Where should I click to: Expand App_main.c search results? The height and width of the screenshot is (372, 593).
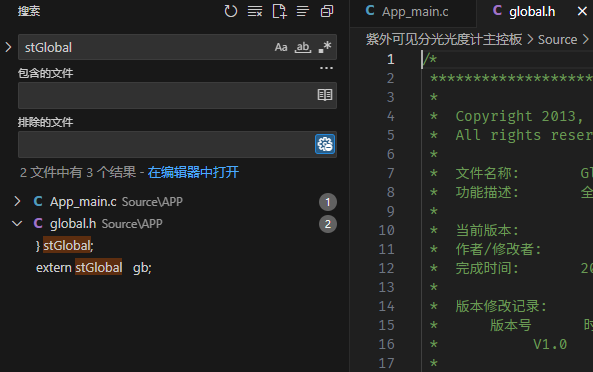(x=17, y=201)
